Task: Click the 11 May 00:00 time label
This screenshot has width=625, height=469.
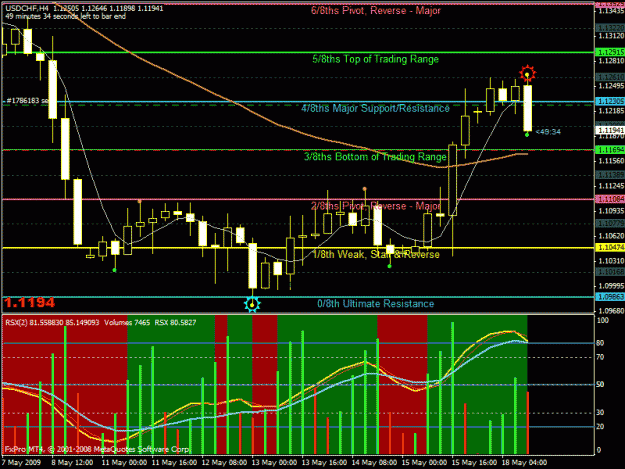Action: coord(124,463)
